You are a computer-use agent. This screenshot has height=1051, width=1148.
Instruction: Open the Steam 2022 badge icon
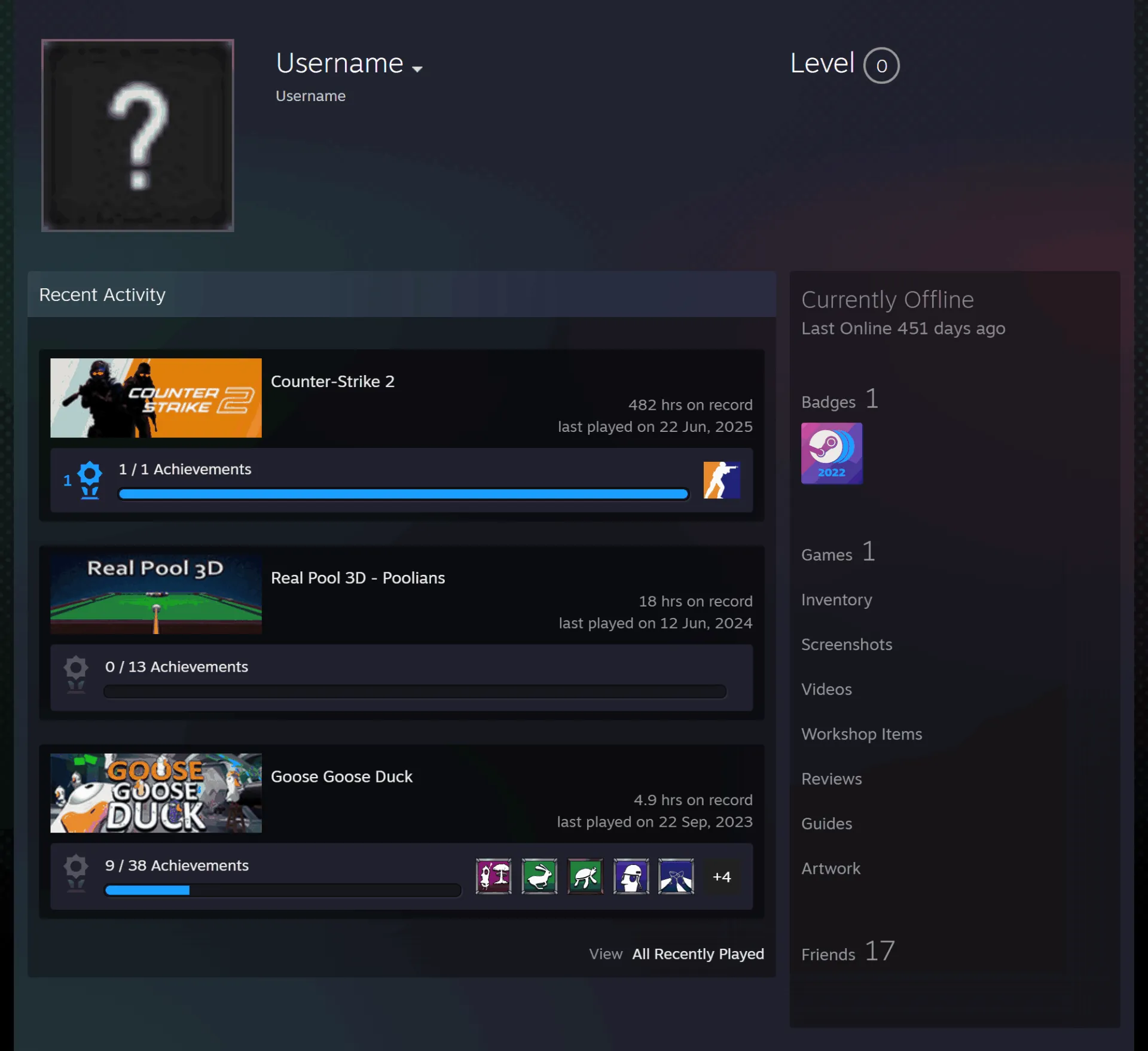tap(832, 453)
